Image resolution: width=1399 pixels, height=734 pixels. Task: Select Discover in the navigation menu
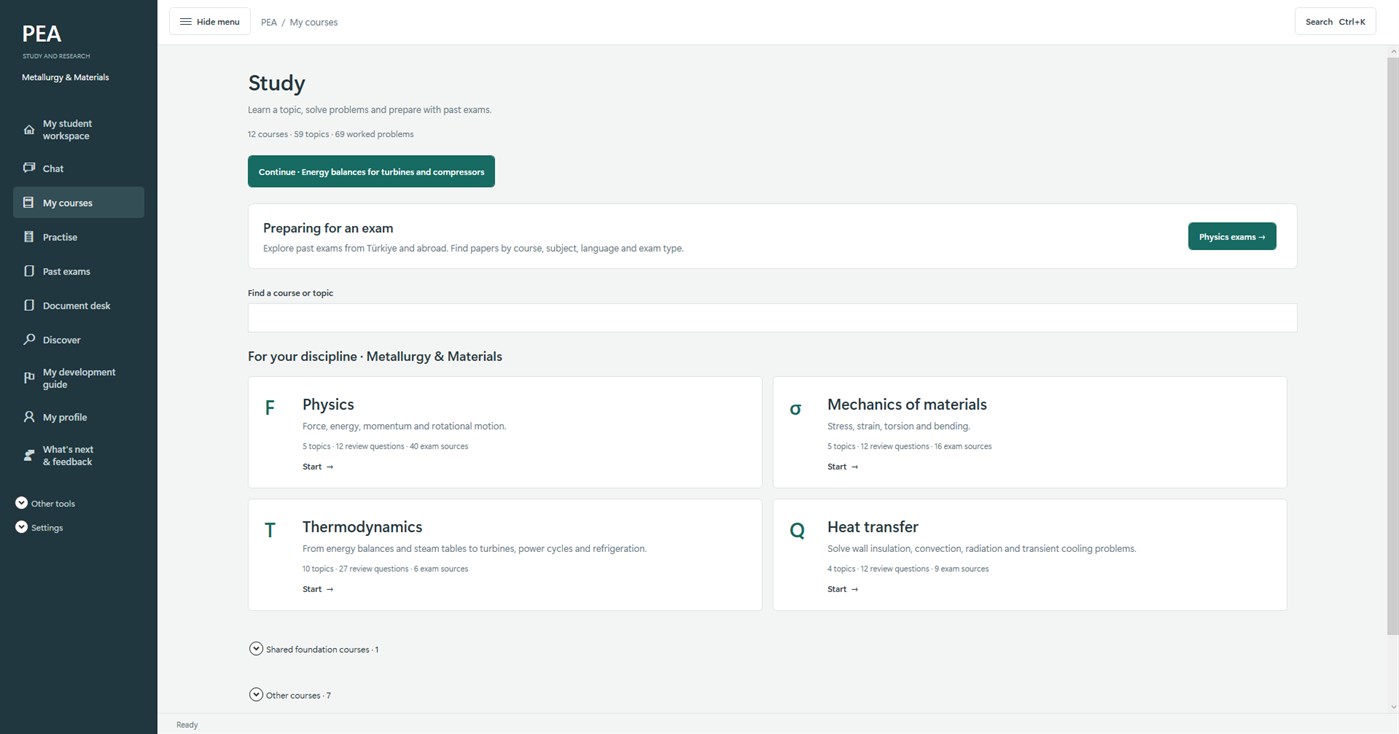click(78, 340)
